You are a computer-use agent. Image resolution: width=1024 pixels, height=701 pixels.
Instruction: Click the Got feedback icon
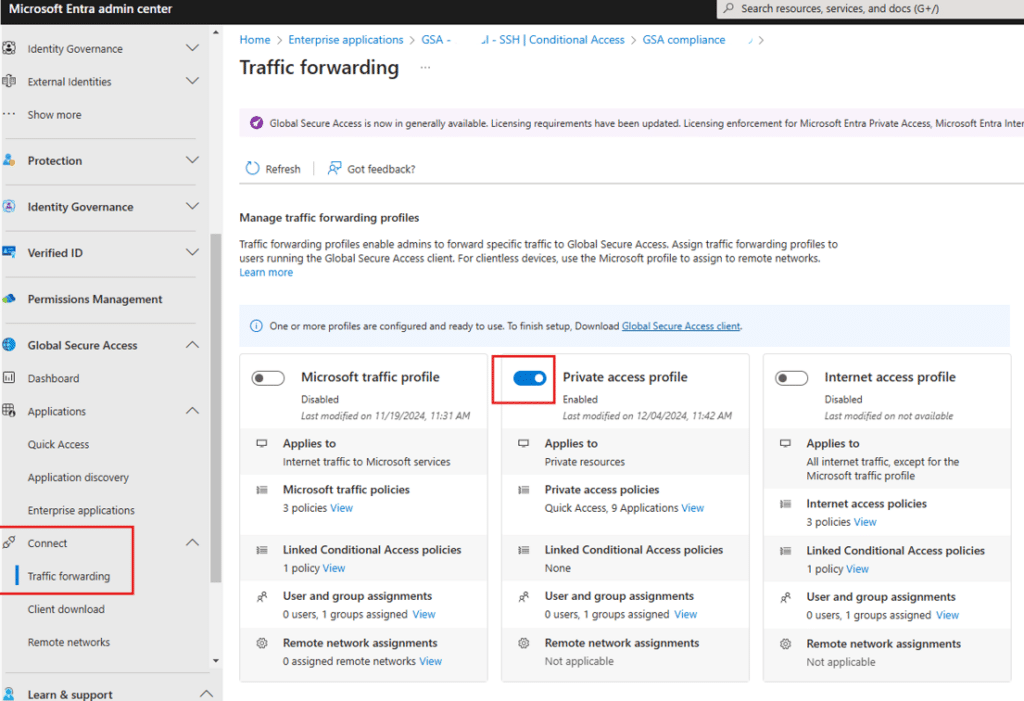click(x=335, y=169)
